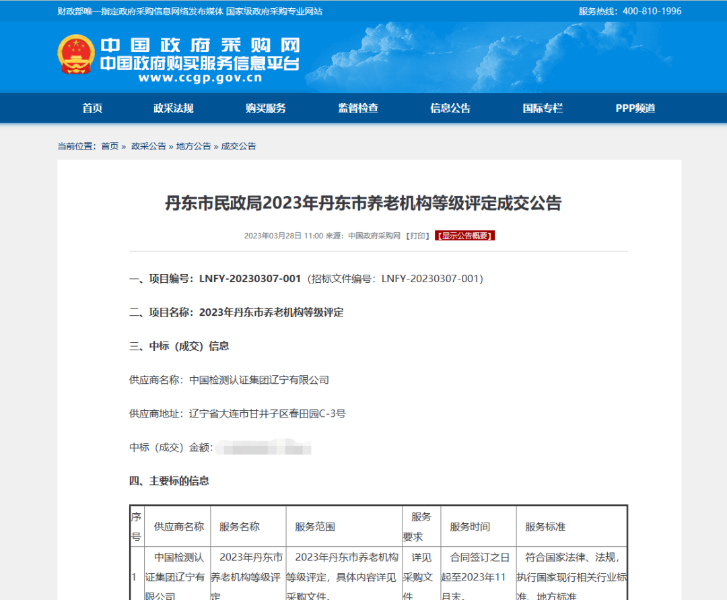Click the table cell 详见采购文件
Screen dimensions: 727x600
[x=421, y=576]
